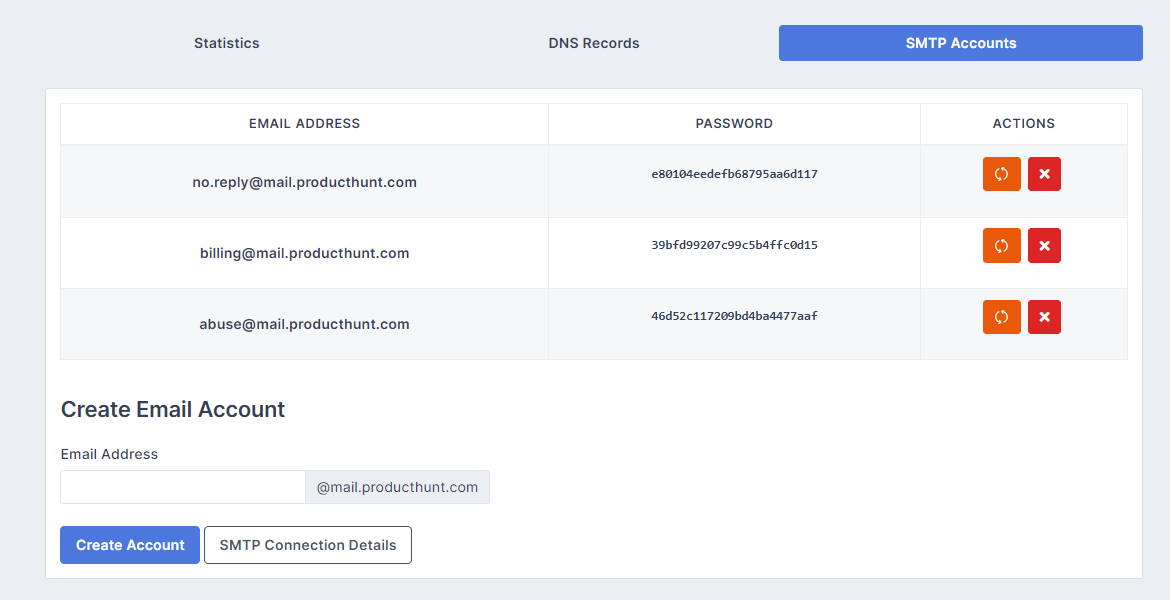Regenerate password for billing@mail.producthunt.com
Screen dimensions: 1170x600
(1001, 245)
